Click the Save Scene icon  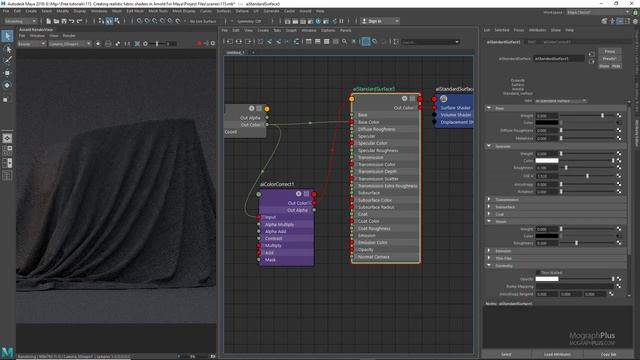pos(64,21)
